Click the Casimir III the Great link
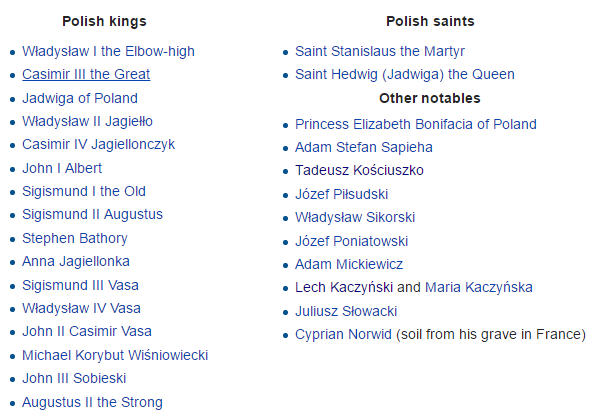This screenshot has width=598, height=419. 86,74
